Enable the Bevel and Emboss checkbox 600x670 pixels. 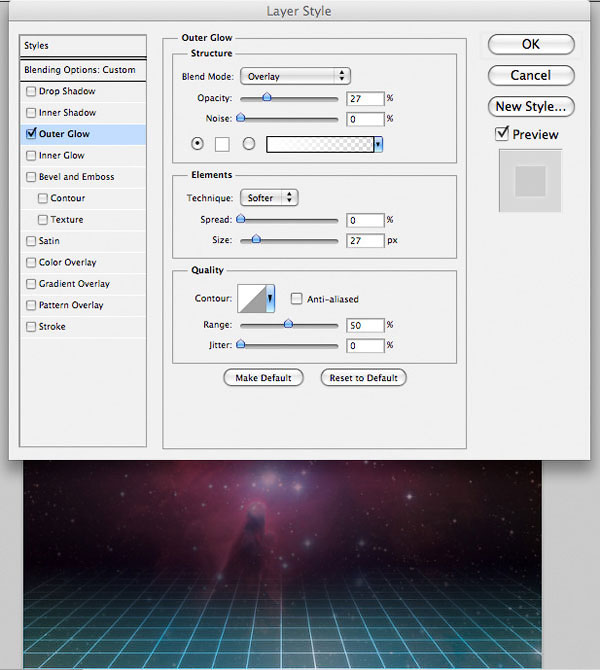point(31,177)
